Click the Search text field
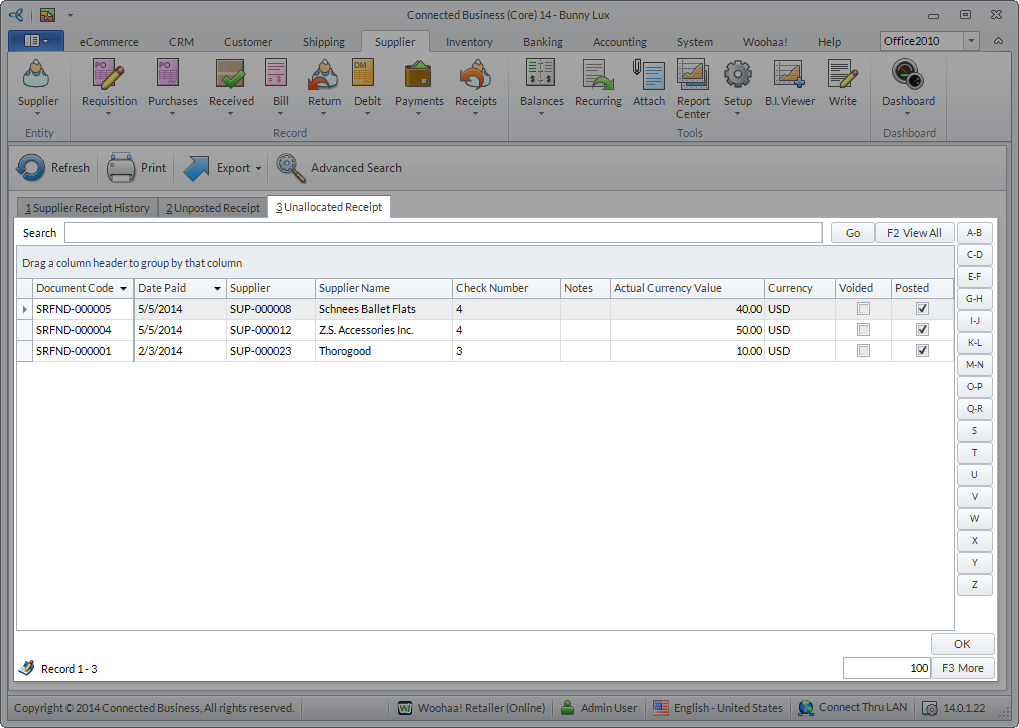Screen dimensions: 1019x728 442,233
